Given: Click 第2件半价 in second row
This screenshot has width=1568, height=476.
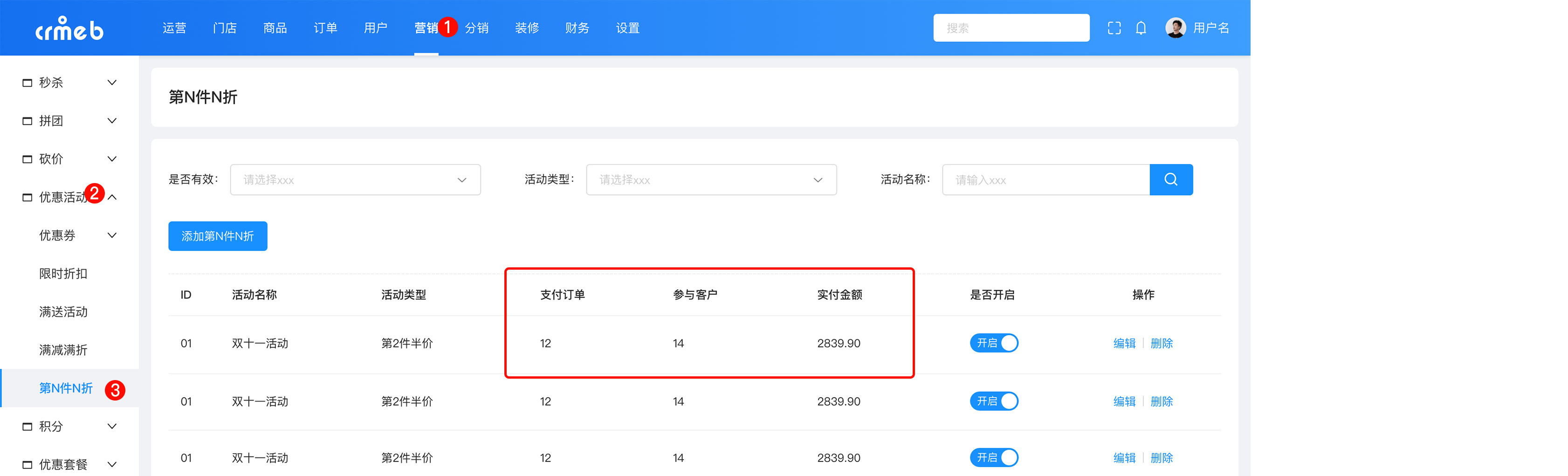Looking at the screenshot, I should point(407,402).
